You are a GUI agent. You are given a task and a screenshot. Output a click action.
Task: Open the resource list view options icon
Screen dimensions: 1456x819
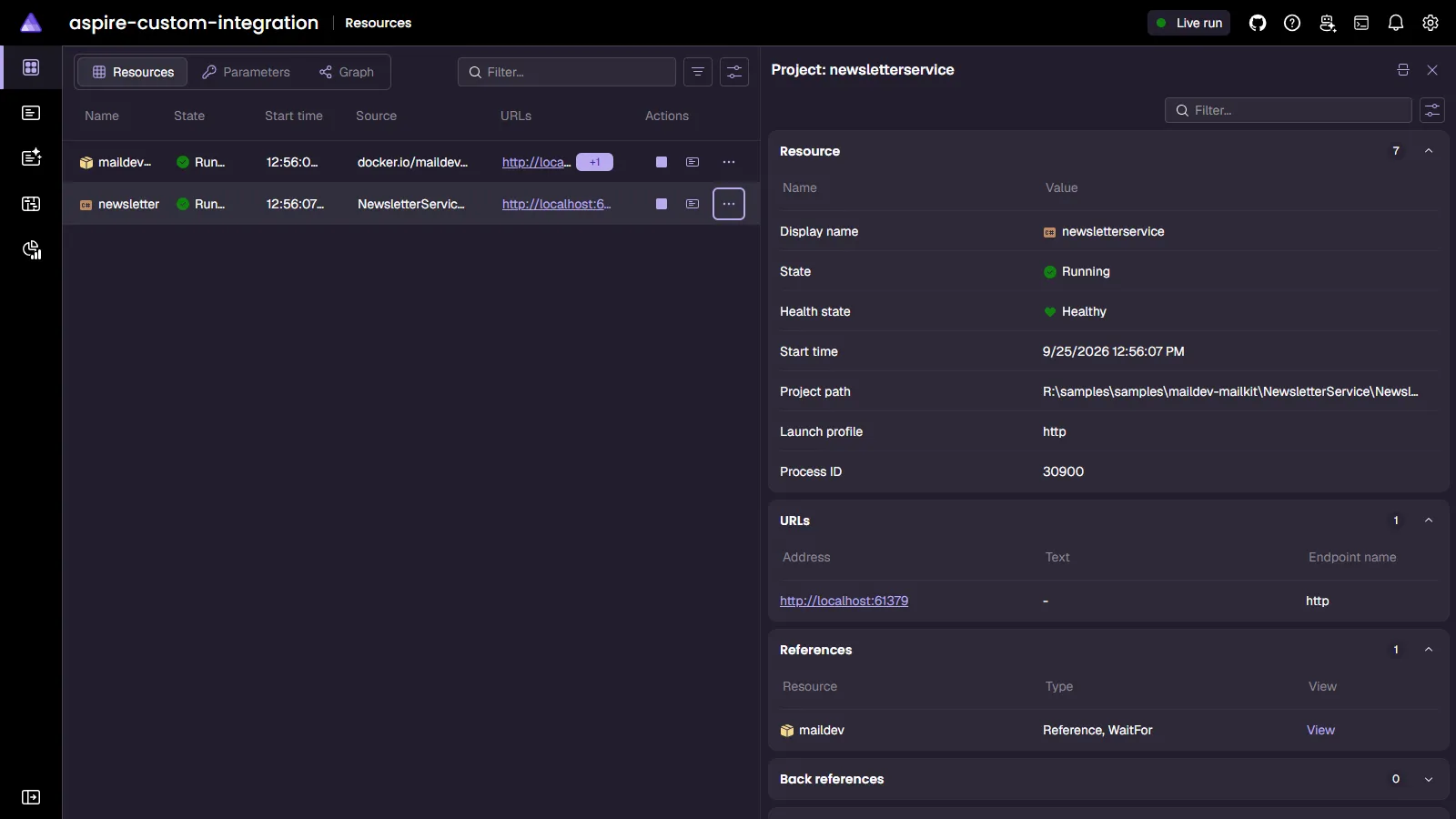pyautogui.click(x=734, y=72)
